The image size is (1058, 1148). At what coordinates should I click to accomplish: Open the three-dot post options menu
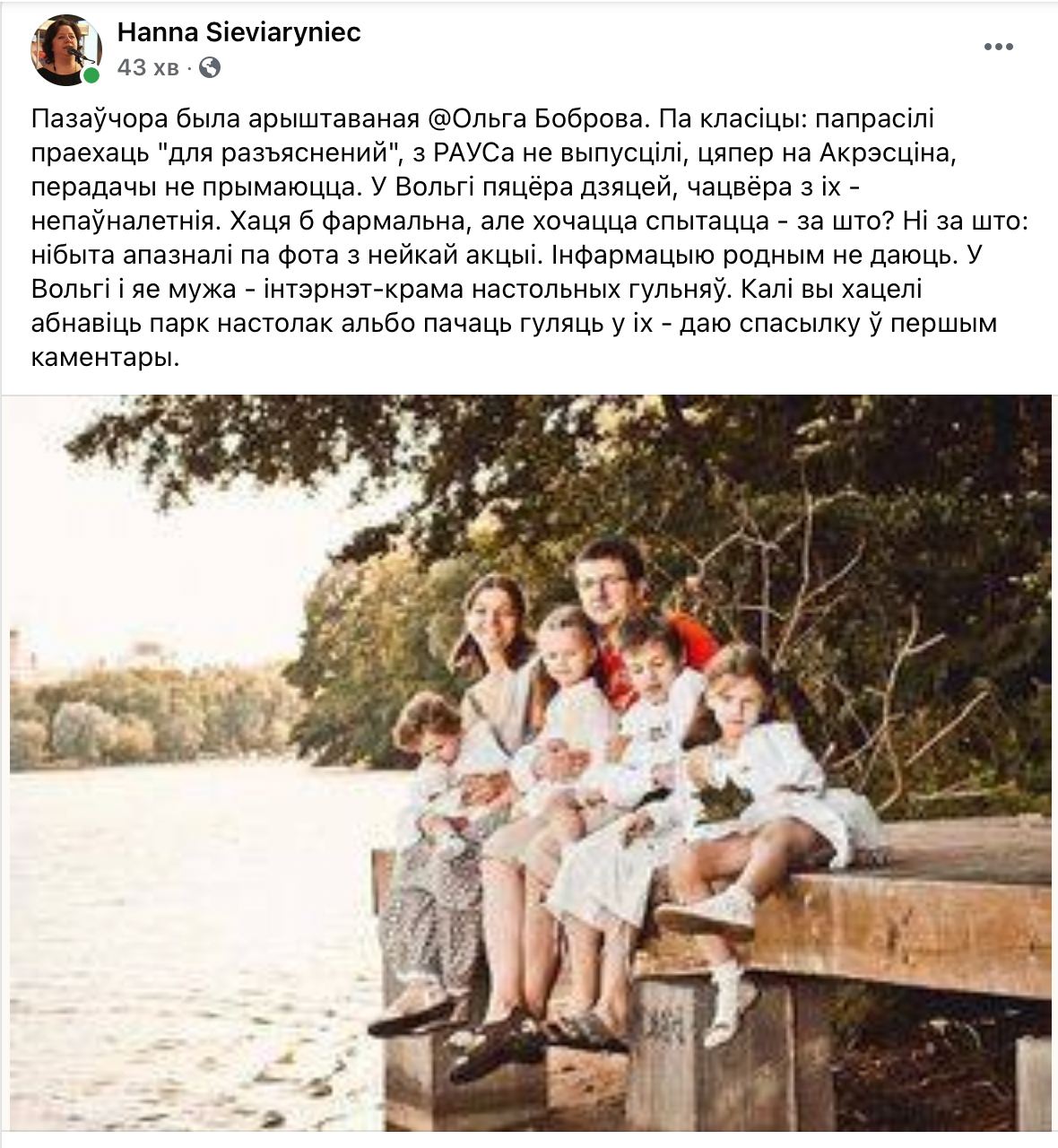998,47
